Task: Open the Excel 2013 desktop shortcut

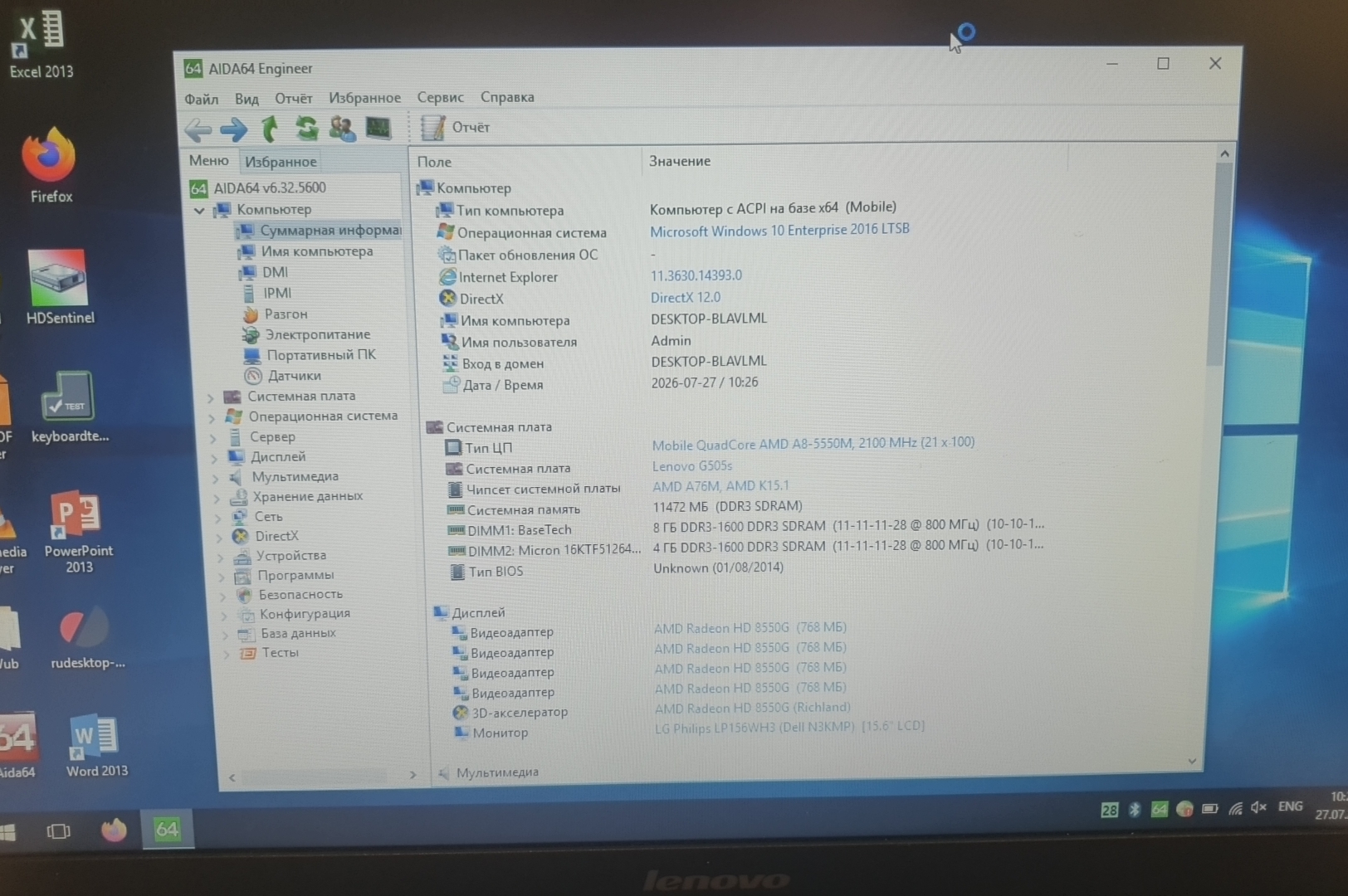Action: point(41,45)
